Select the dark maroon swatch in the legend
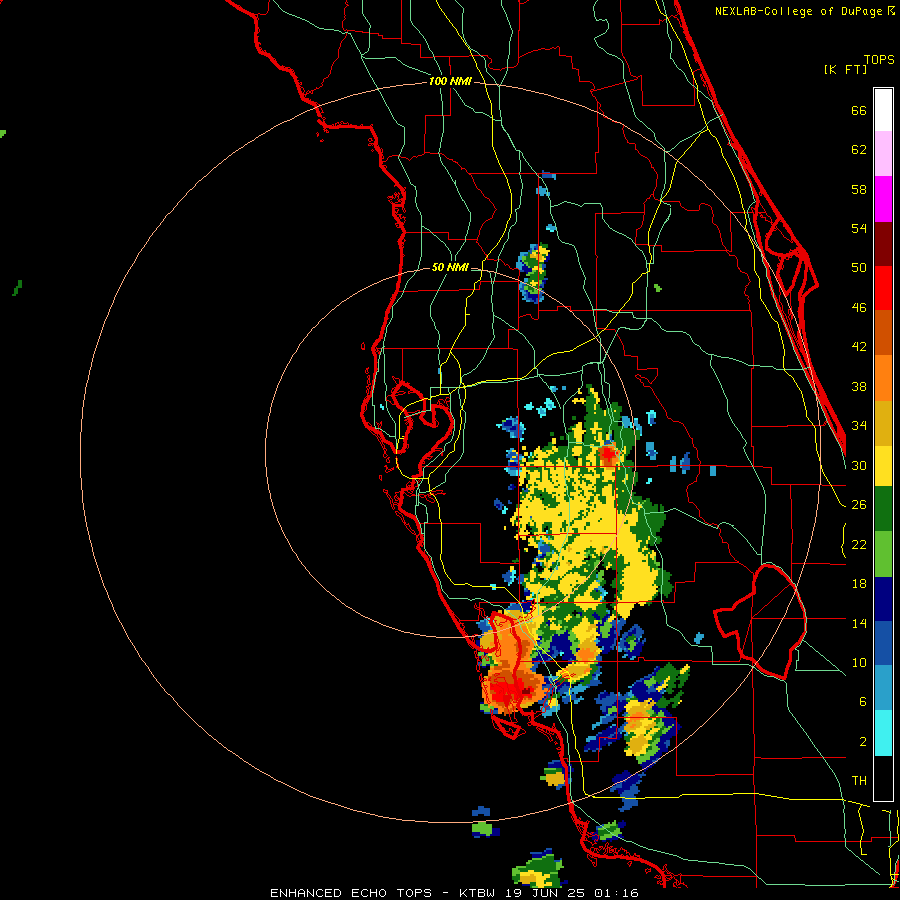The height and width of the screenshot is (900, 900). 883,244
